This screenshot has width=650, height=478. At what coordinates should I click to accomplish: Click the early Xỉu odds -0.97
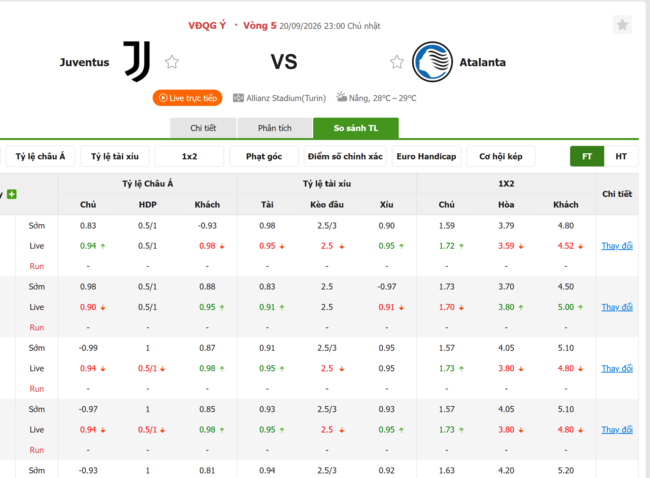(386, 286)
